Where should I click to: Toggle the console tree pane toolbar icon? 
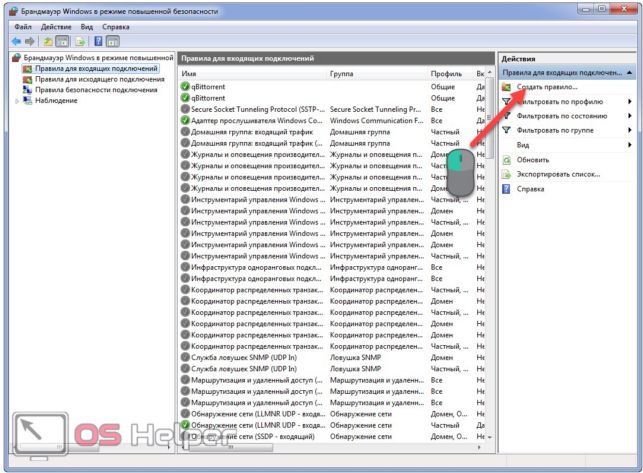62,41
